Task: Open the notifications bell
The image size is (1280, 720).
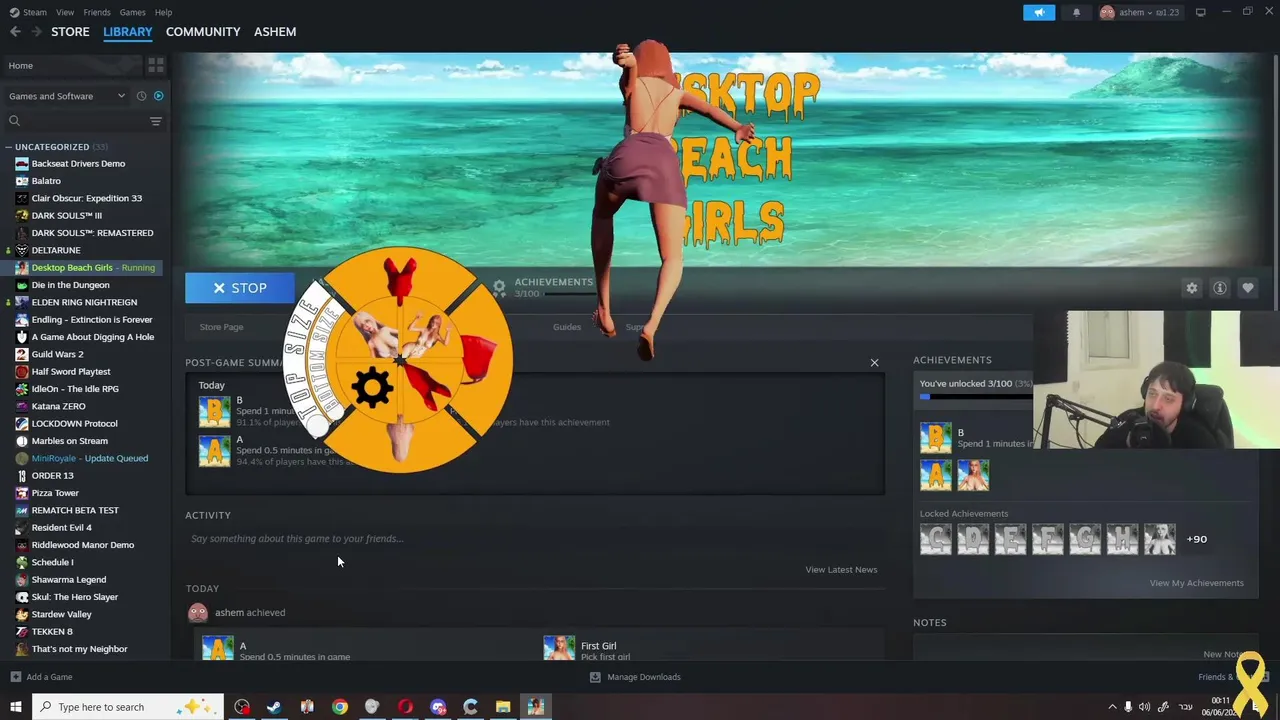Action: click(1076, 12)
